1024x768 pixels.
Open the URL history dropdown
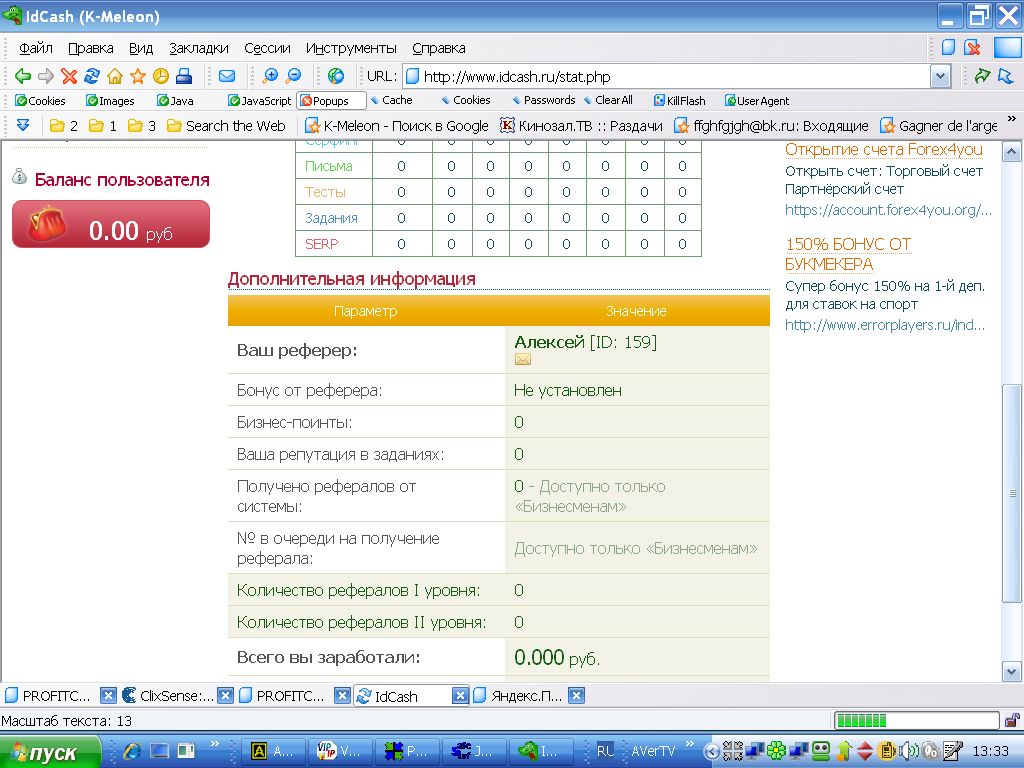point(940,76)
